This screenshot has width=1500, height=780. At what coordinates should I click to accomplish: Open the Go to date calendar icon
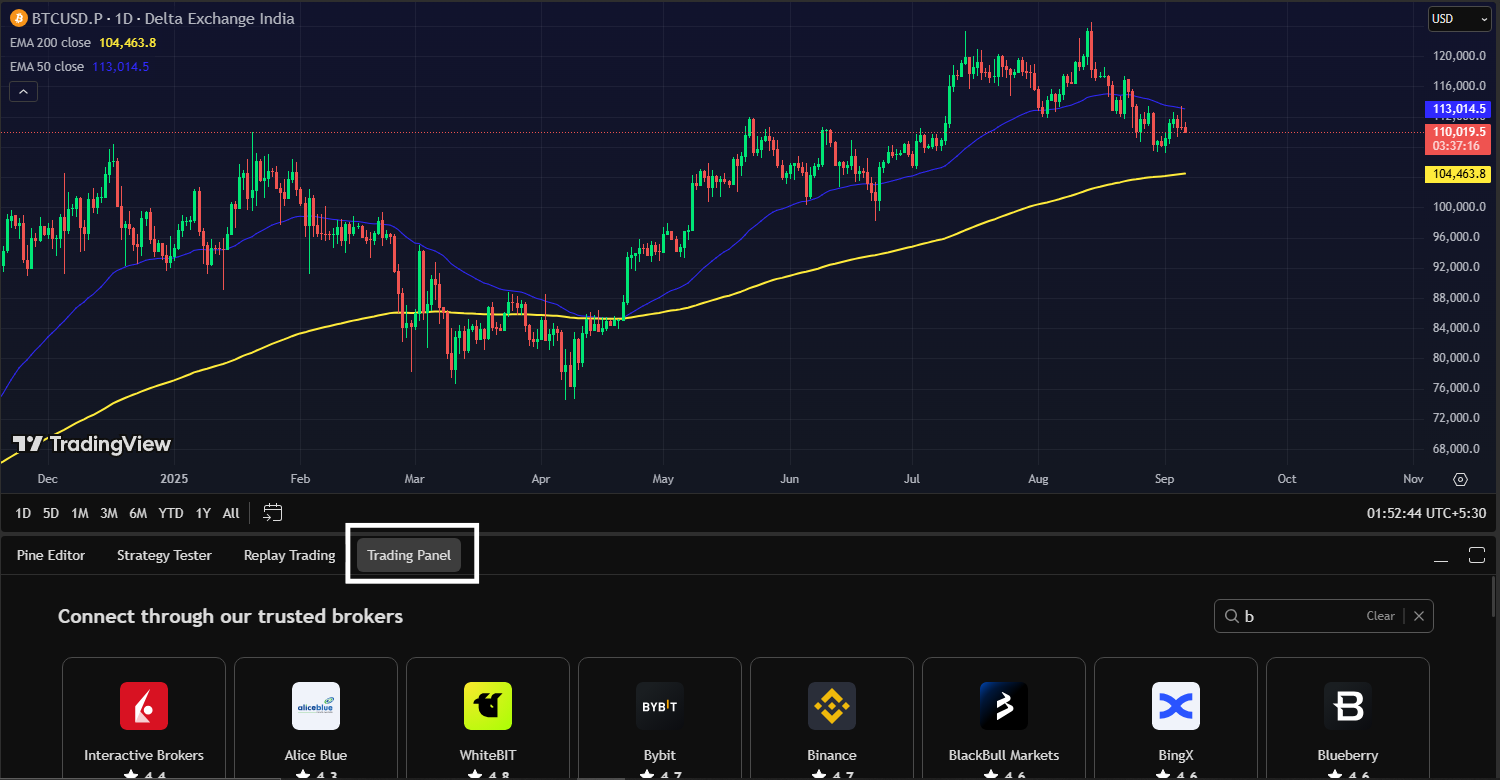[x=272, y=512]
